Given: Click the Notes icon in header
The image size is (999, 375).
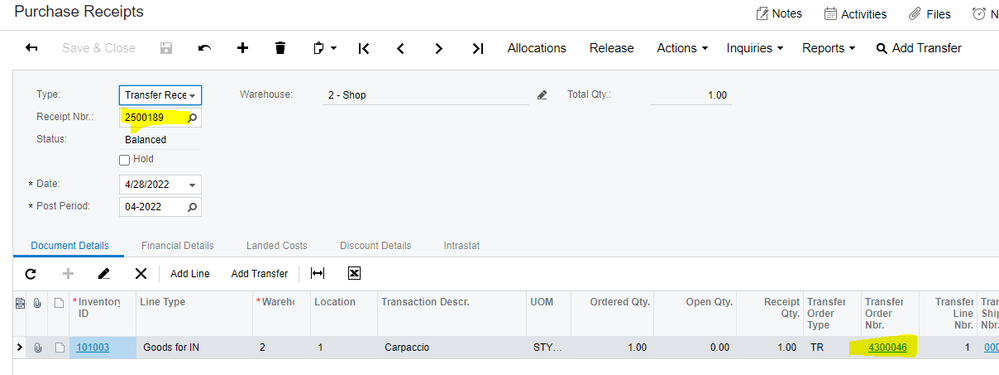Looking at the screenshot, I should (762, 13).
